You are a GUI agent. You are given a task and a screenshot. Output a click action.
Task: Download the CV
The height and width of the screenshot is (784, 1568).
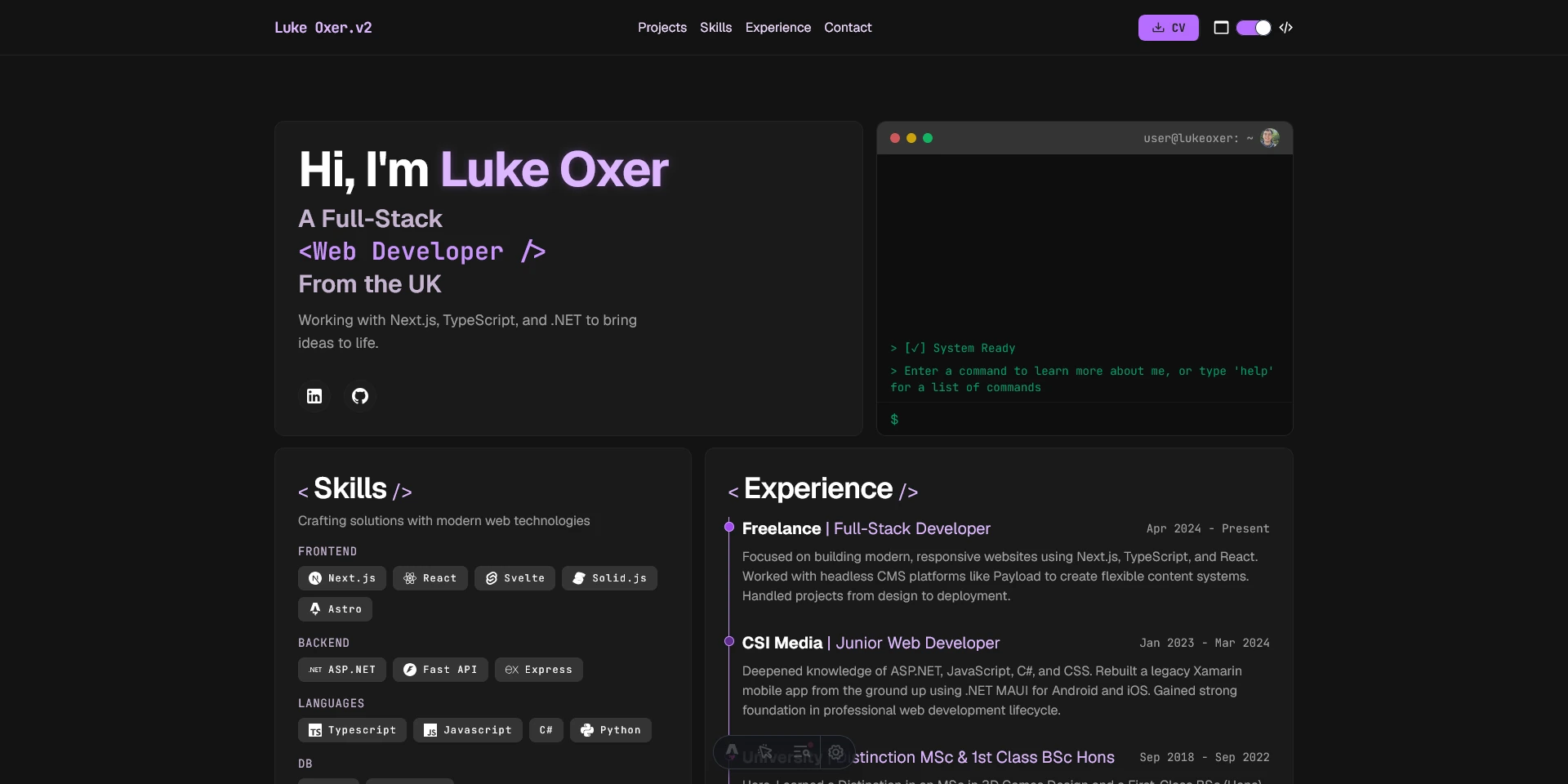pos(1169,28)
